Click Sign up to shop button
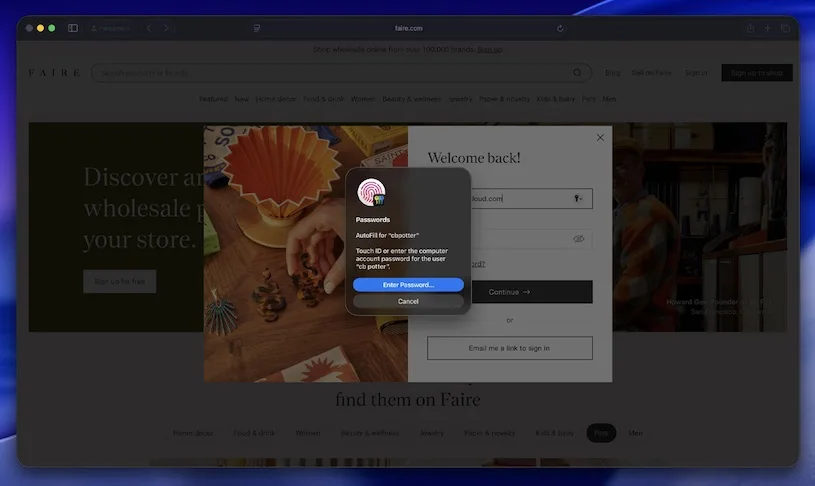This screenshot has height=486, width=815. 757,73
